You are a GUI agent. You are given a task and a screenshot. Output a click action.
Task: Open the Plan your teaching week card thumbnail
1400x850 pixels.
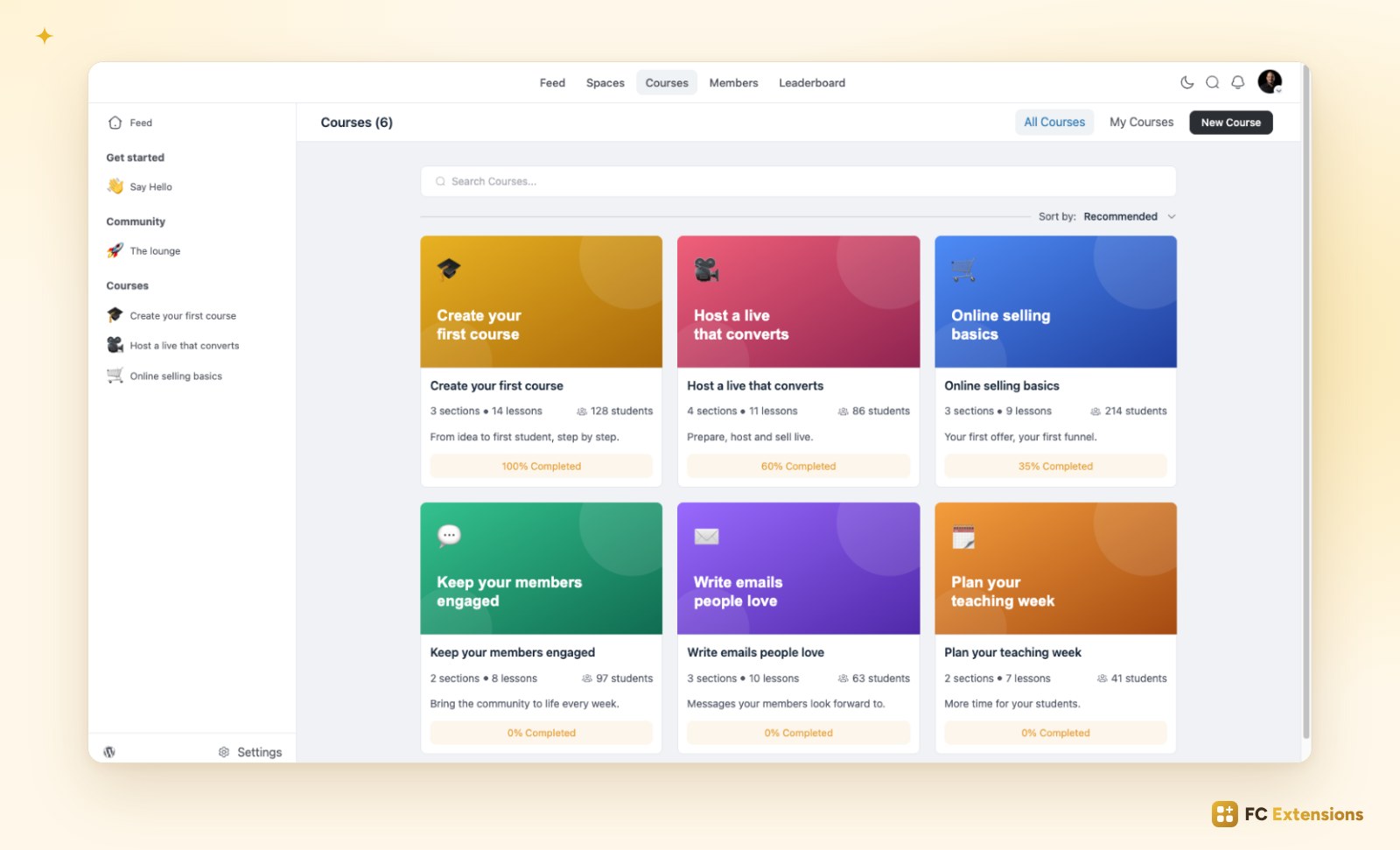1055,568
